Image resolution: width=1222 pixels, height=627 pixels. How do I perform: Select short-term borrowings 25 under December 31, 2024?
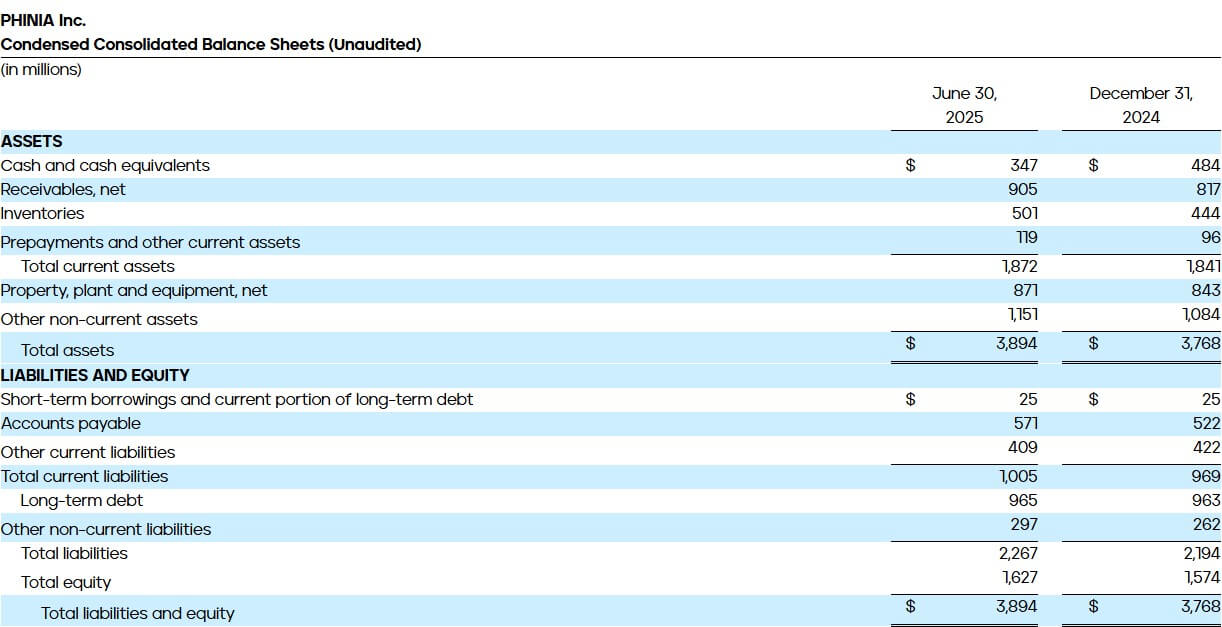(x=1211, y=400)
